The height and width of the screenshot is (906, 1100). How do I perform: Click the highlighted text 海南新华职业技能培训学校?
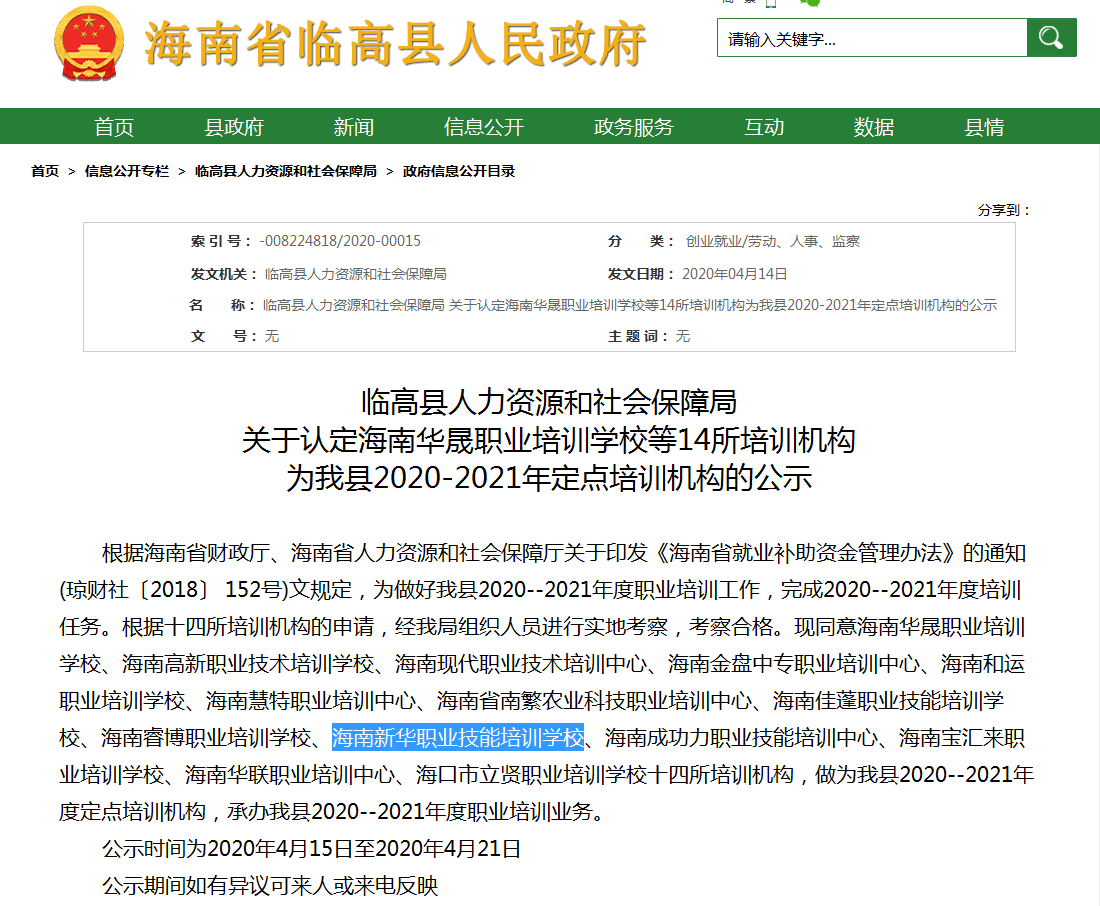tap(458, 738)
